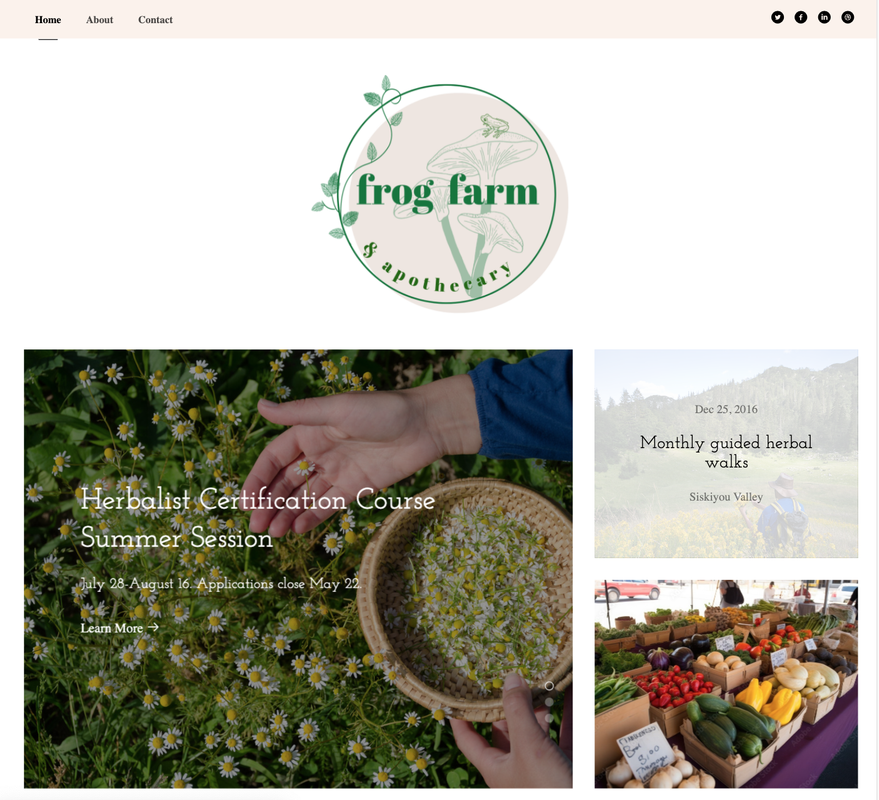Open the LinkedIn social link

click(824, 17)
